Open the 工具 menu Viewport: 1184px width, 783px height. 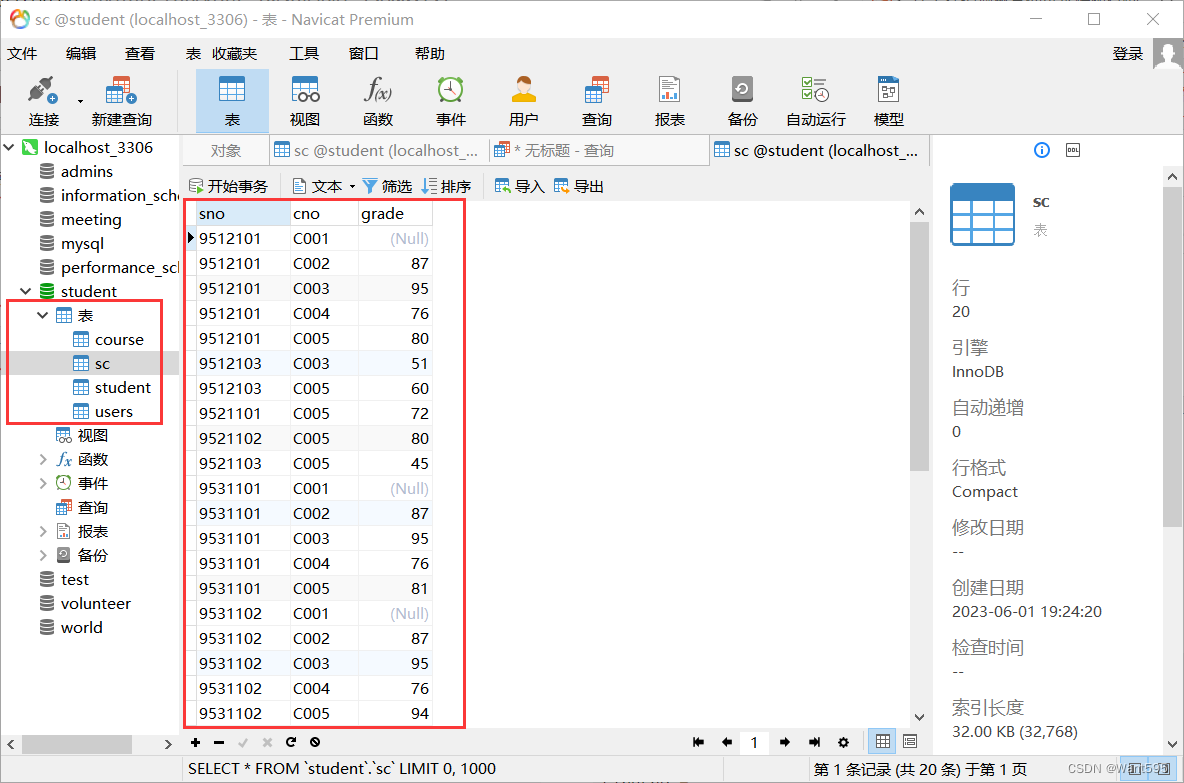coord(304,53)
